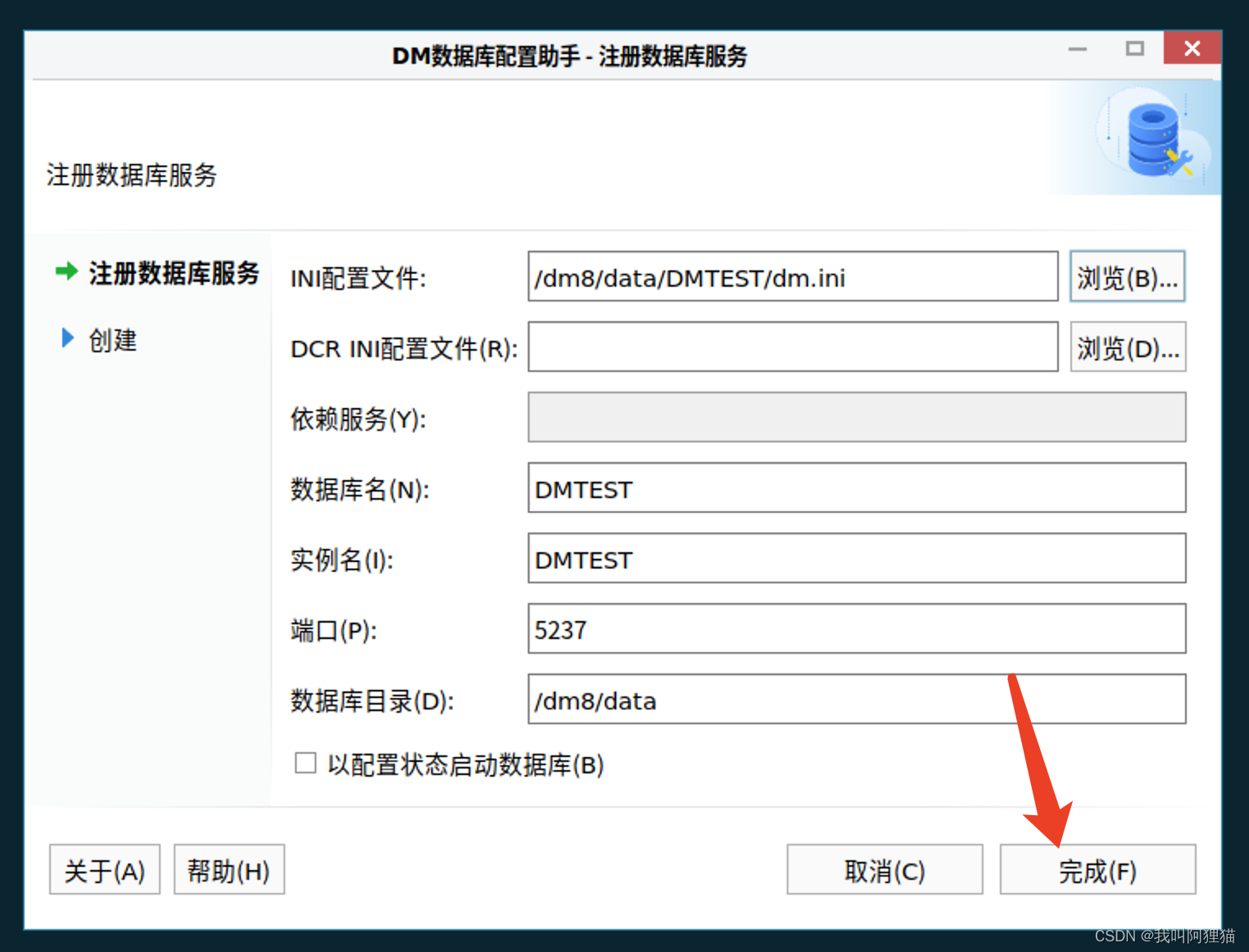Edit the 数据库目录(D) /dm8/data field

point(856,700)
